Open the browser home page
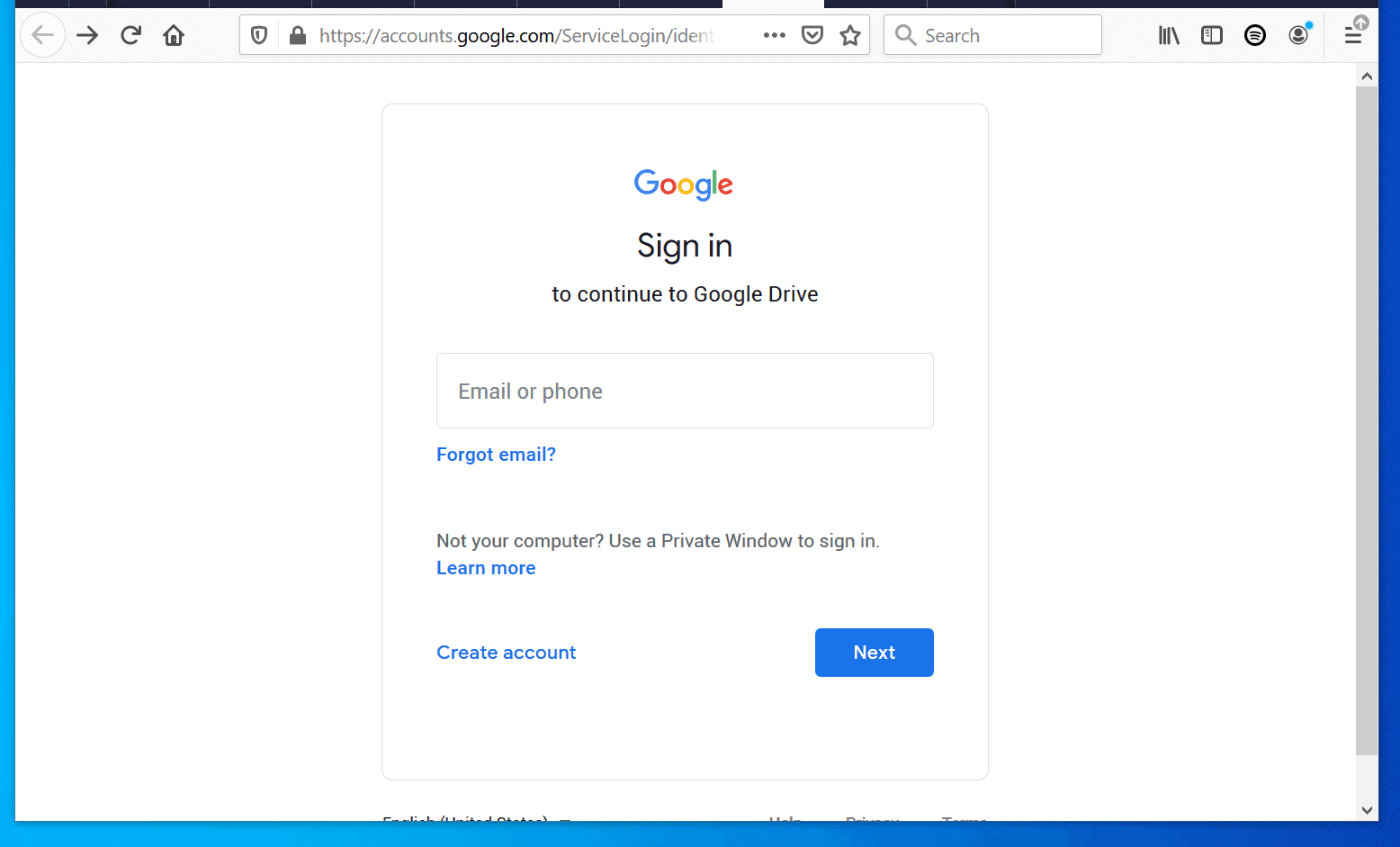1400x847 pixels. 174,34
